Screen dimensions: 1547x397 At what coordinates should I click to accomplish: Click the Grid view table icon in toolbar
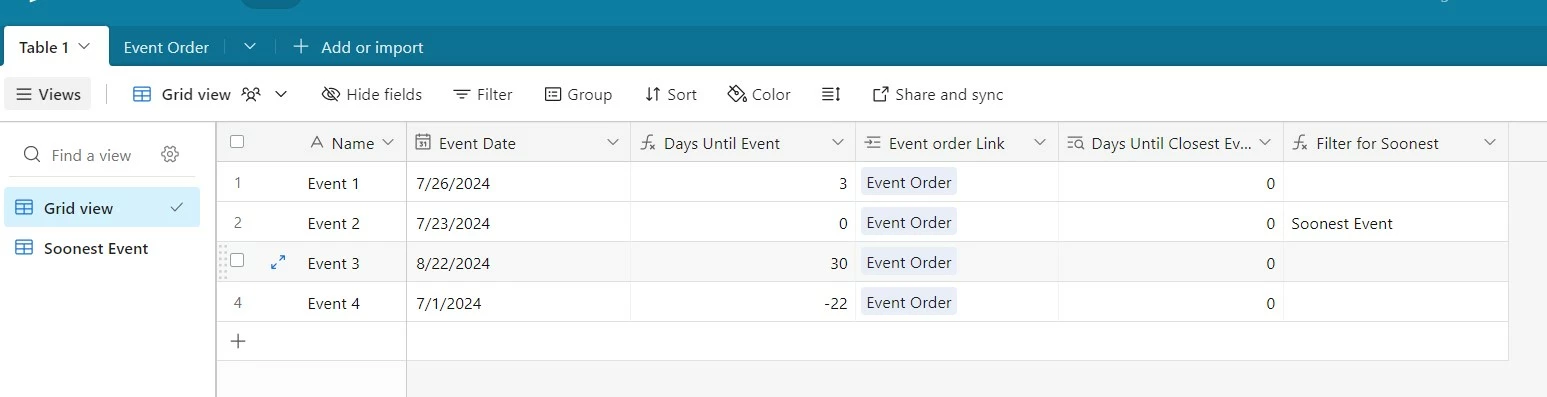pyautogui.click(x=143, y=94)
